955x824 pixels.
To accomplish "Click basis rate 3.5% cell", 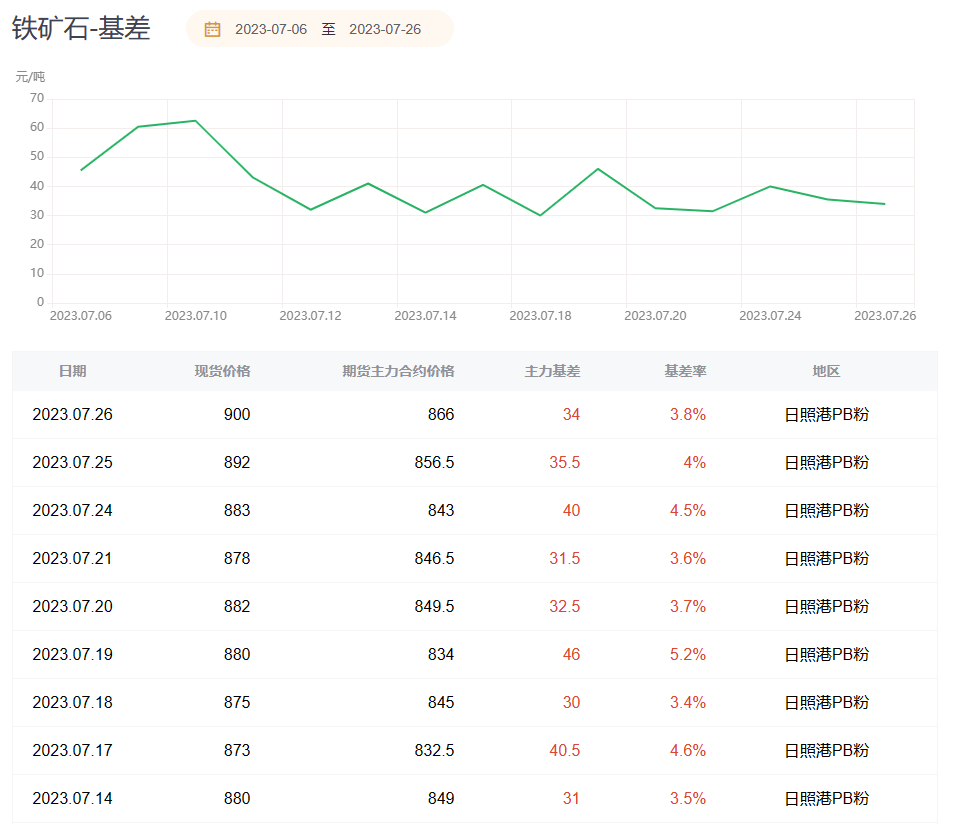I will tap(688, 798).
